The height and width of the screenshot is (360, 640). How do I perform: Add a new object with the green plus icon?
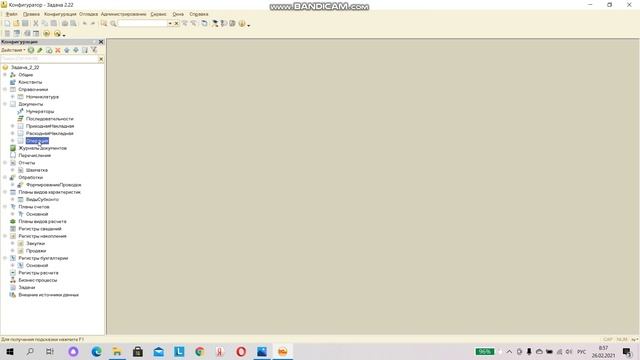[x=31, y=50]
